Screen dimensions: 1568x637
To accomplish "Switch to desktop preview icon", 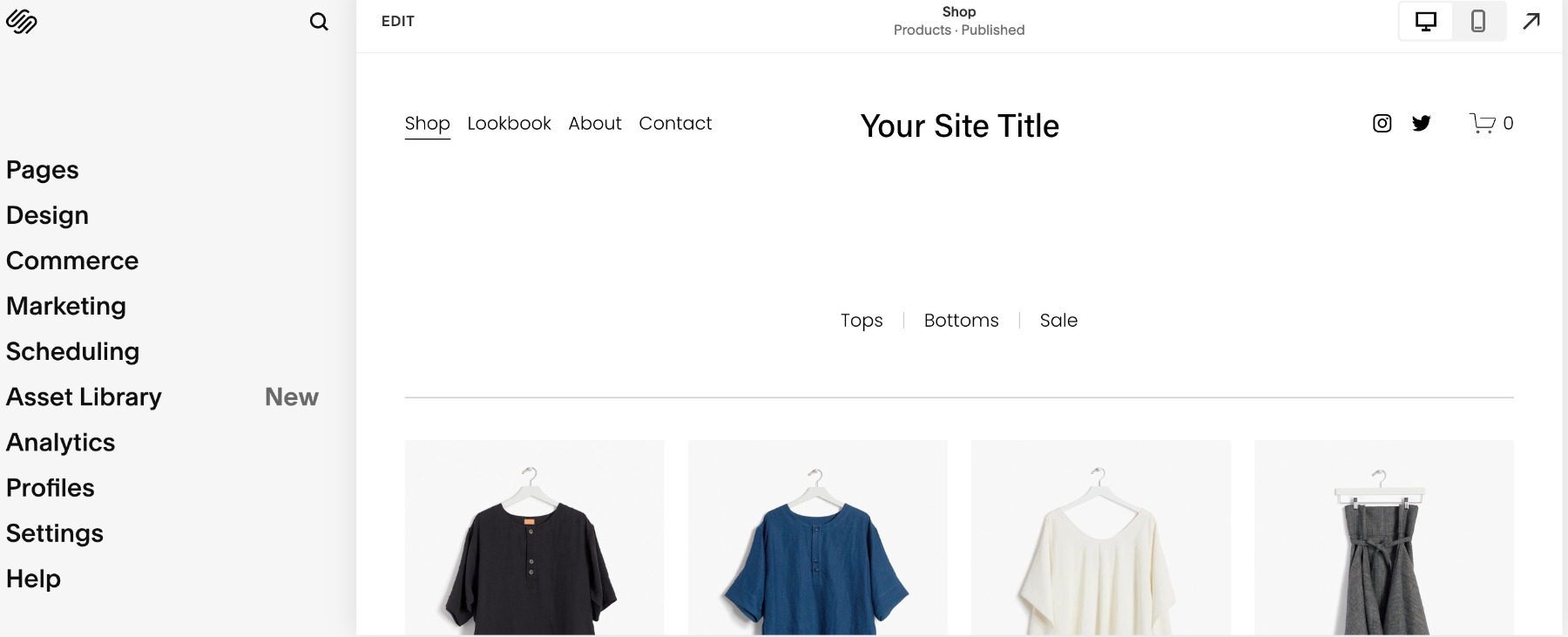I will pyautogui.click(x=1426, y=21).
